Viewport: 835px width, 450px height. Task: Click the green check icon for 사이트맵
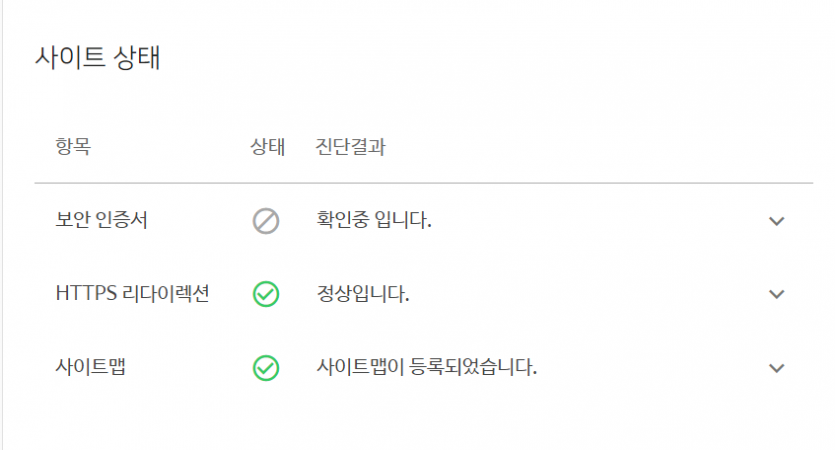[266, 368]
